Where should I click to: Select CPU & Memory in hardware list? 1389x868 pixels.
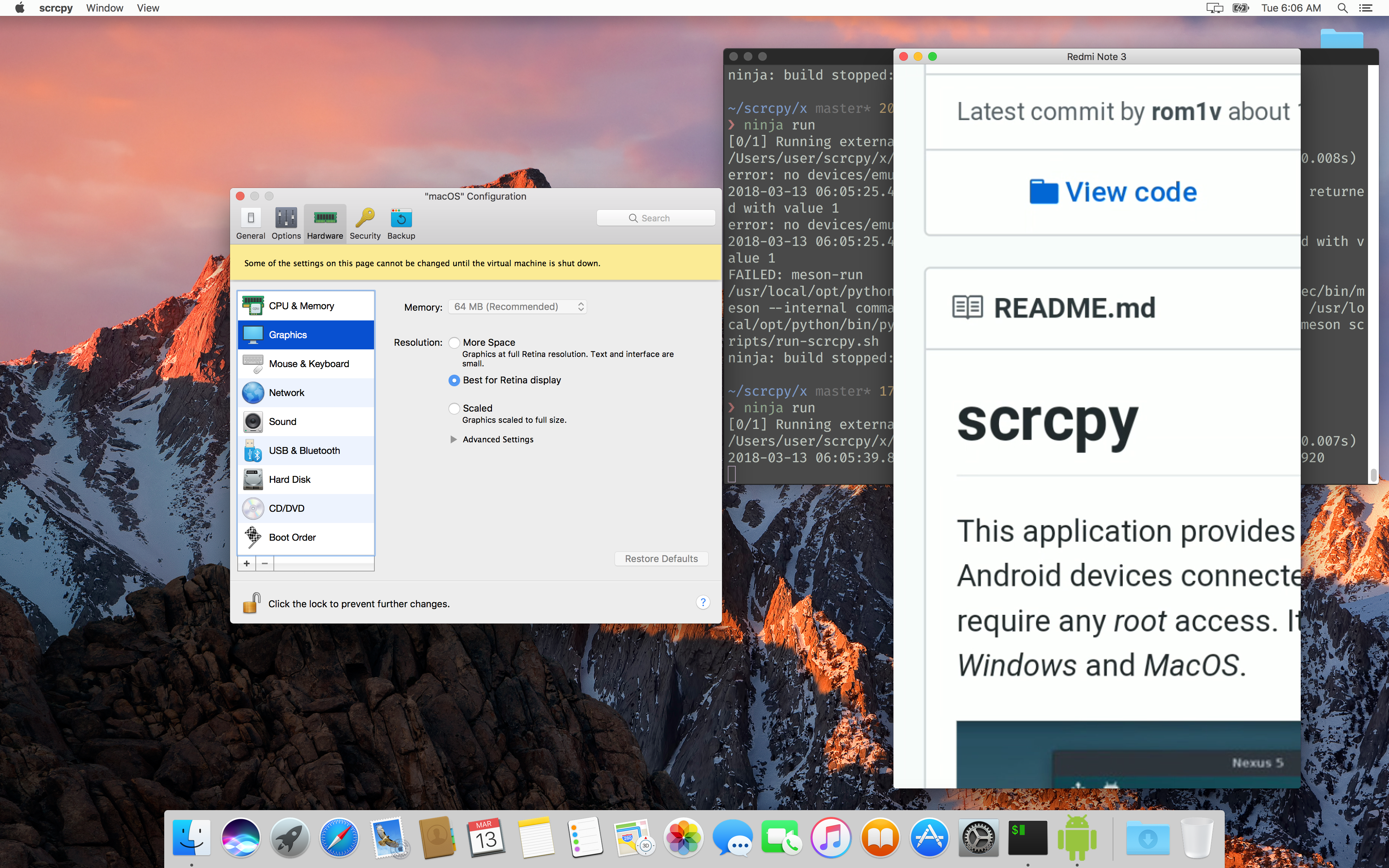pos(306,306)
